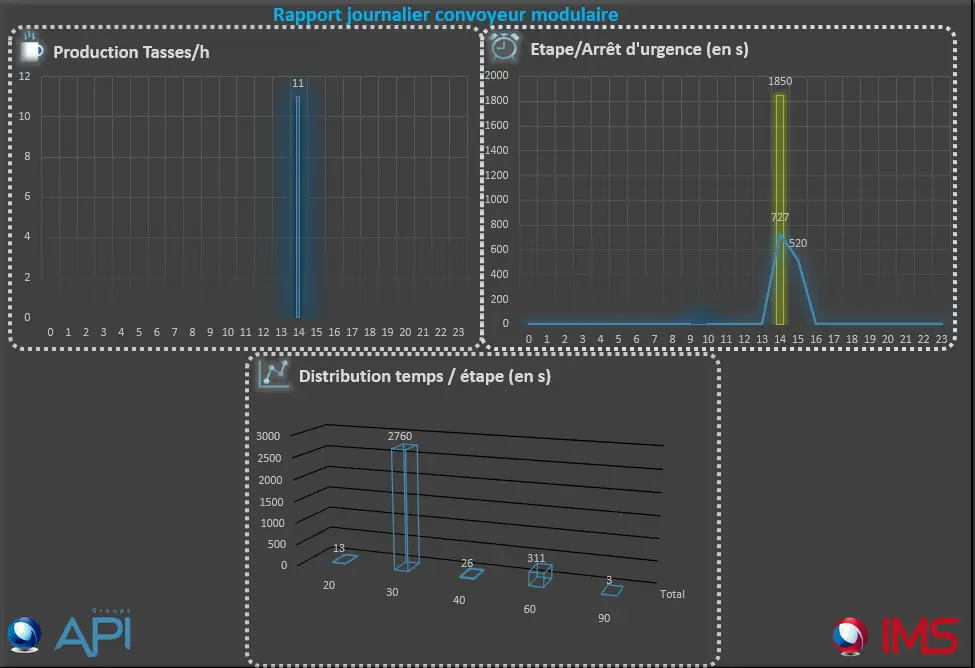Click the flat 3D bar labeled 13
Viewport: 975px width, 668px height.
pos(345,559)
